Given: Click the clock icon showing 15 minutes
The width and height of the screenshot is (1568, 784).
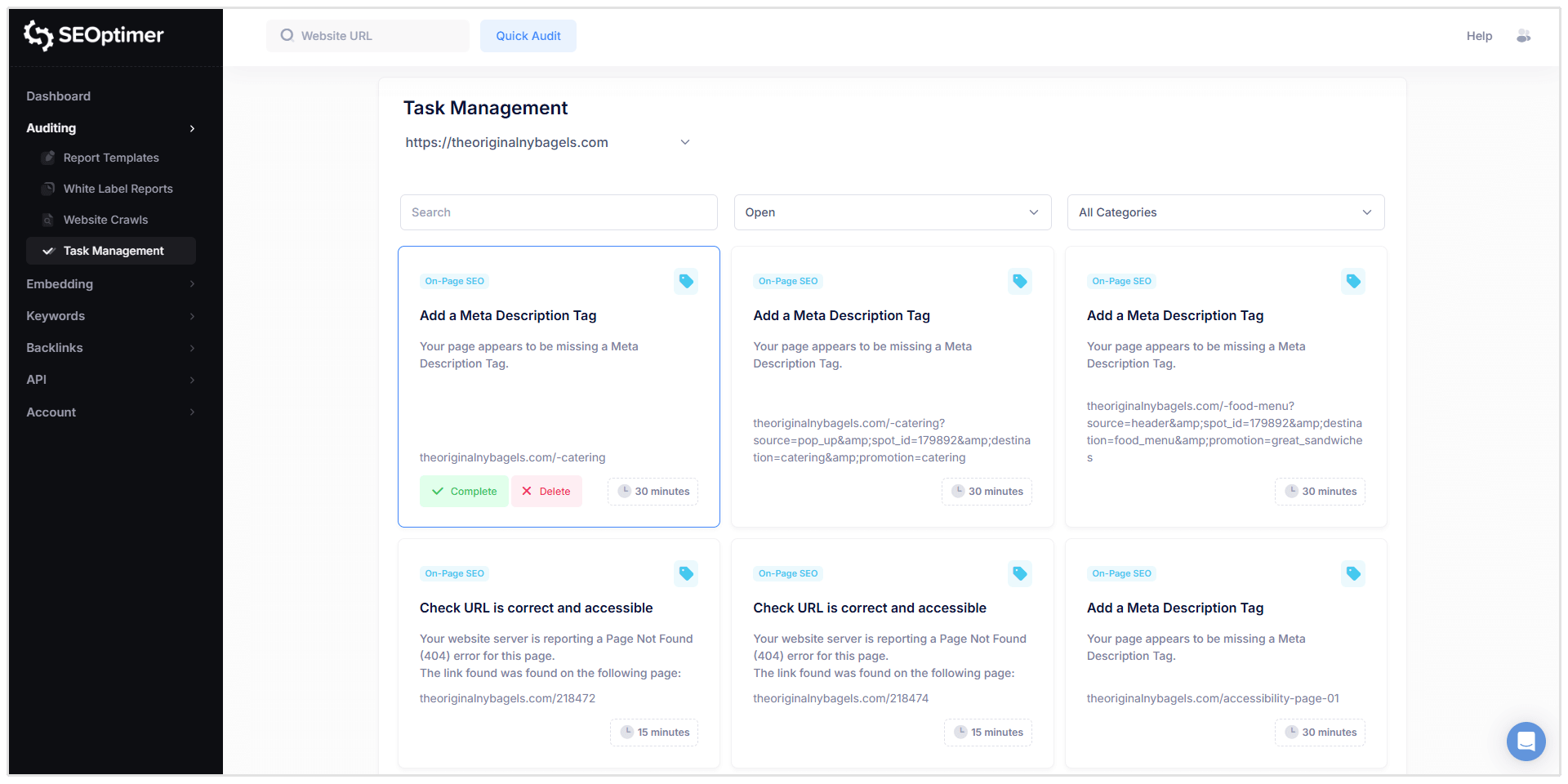Looking at the screenshot, I should (626, 733).
